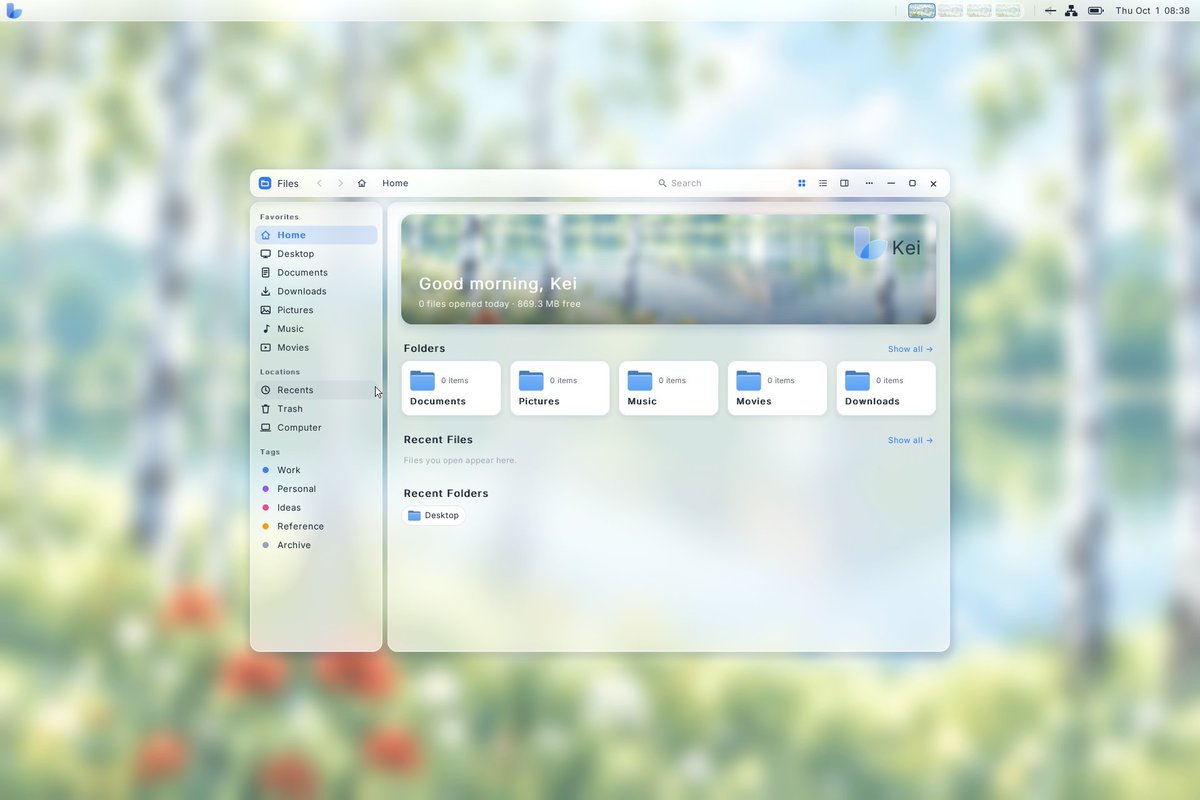The width and height of the screenshot is (1200, 800).
Task: Open the Documents folder card
Action: coord(451,388)
